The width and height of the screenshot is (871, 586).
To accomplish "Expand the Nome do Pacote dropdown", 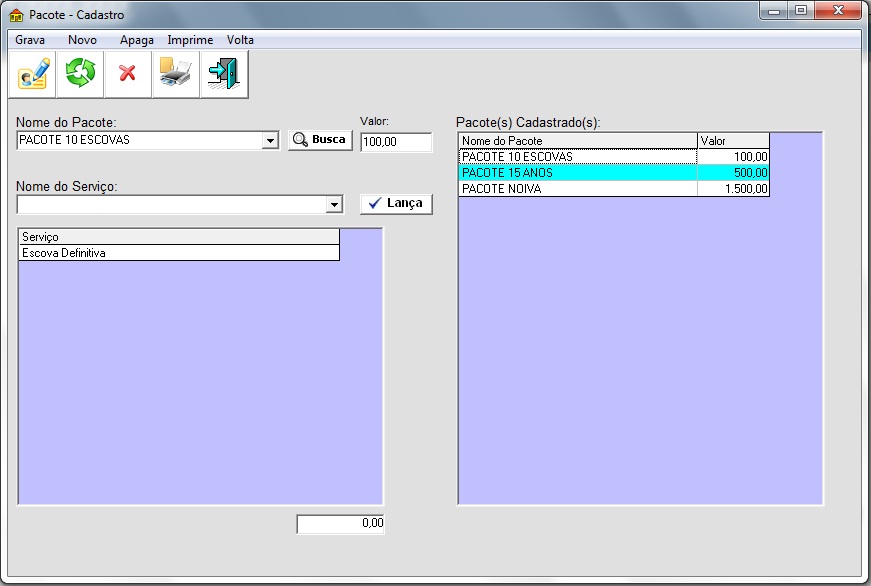I will click(x=269, y=141).
